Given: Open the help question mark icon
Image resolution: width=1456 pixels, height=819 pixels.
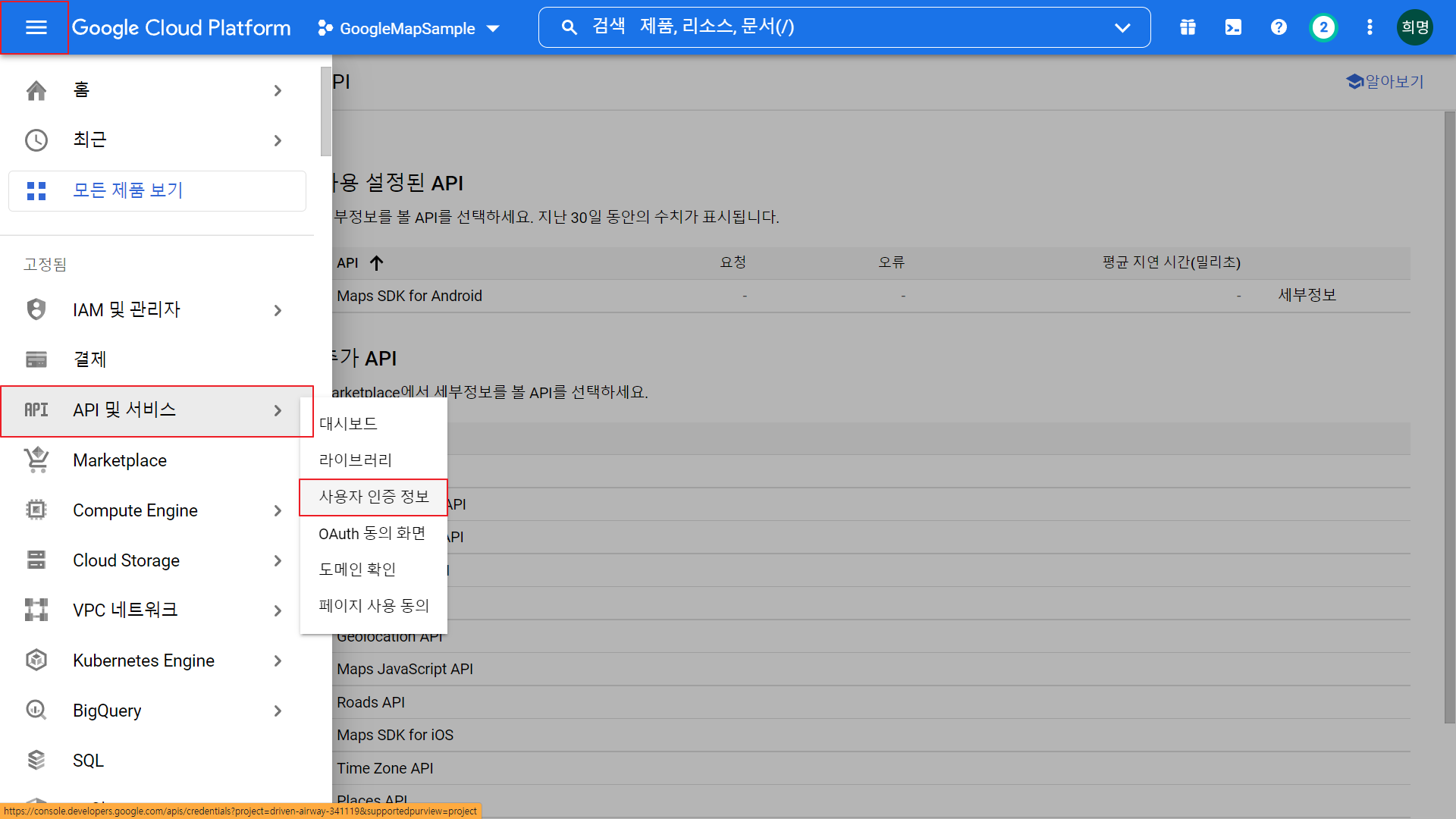Looking at the screenshot, I should pyautogui.click(x=1279, y=27).
